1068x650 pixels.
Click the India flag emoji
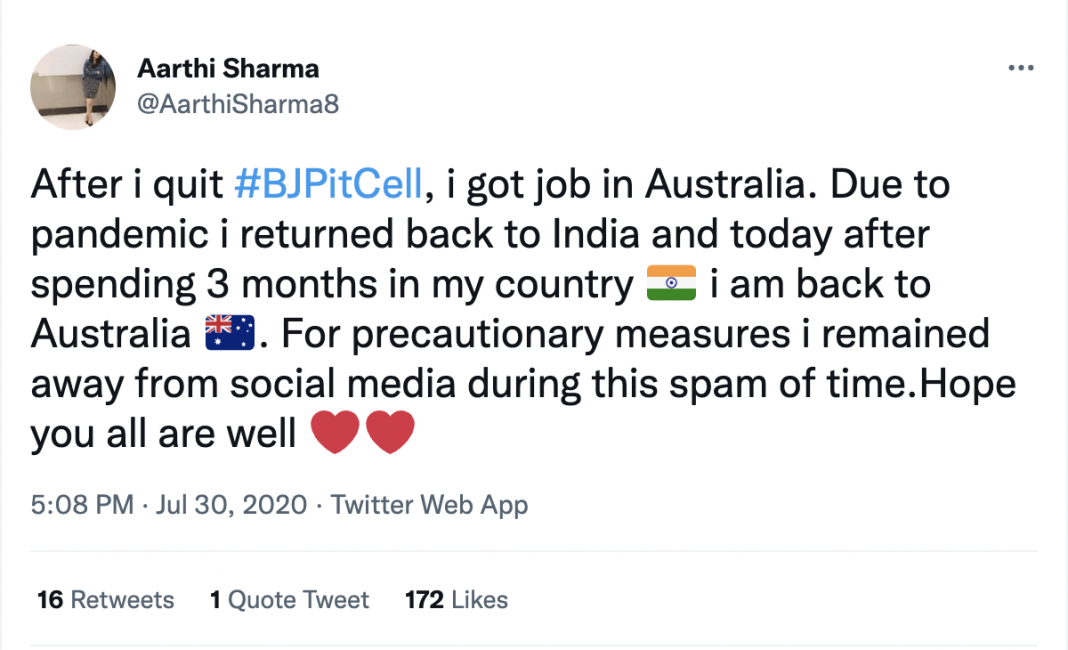pos(670,285)
